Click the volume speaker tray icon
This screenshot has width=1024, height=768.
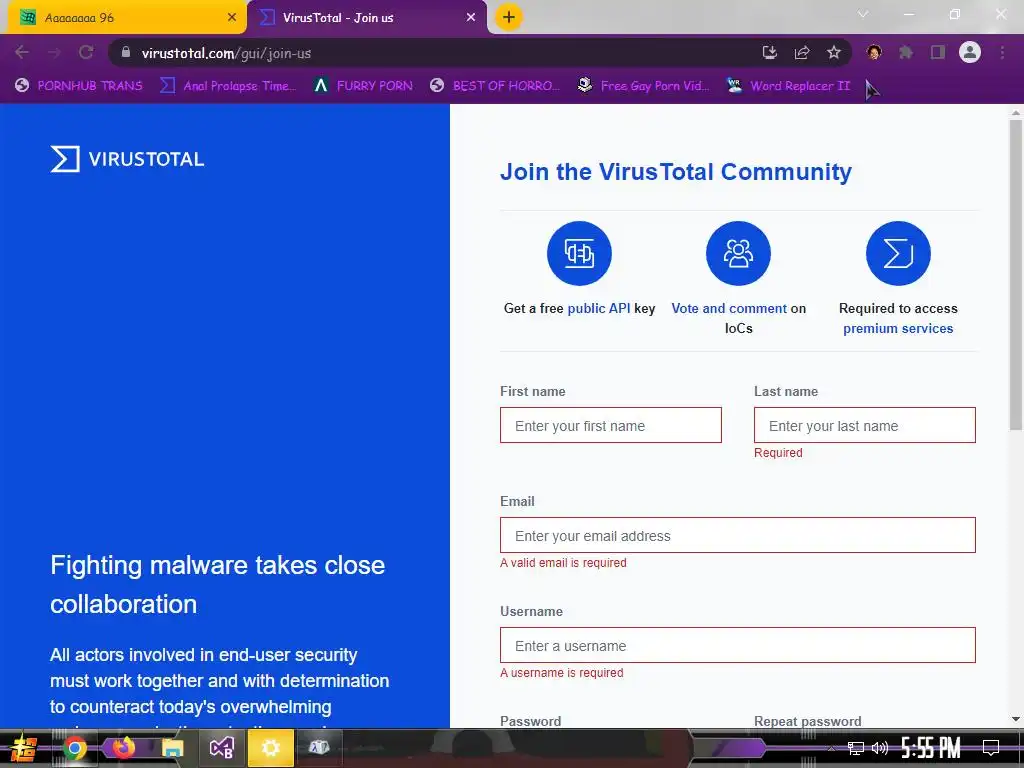pos(880,748)
